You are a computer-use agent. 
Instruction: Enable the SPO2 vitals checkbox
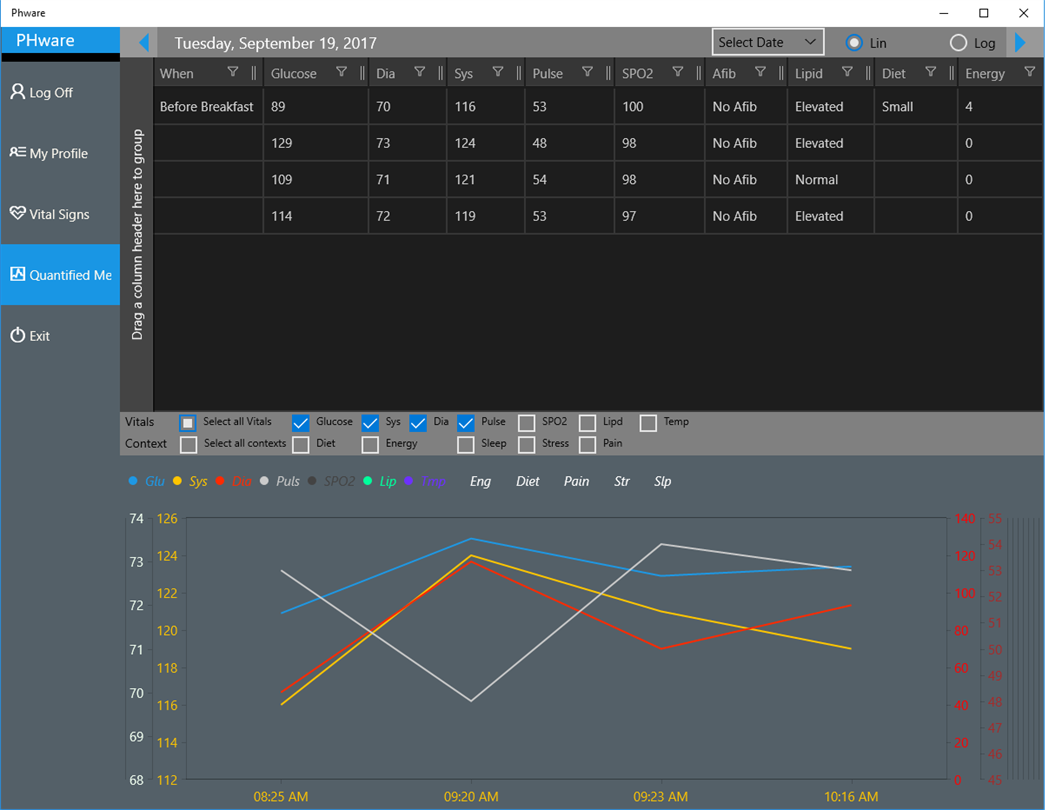tap(526, 423)
